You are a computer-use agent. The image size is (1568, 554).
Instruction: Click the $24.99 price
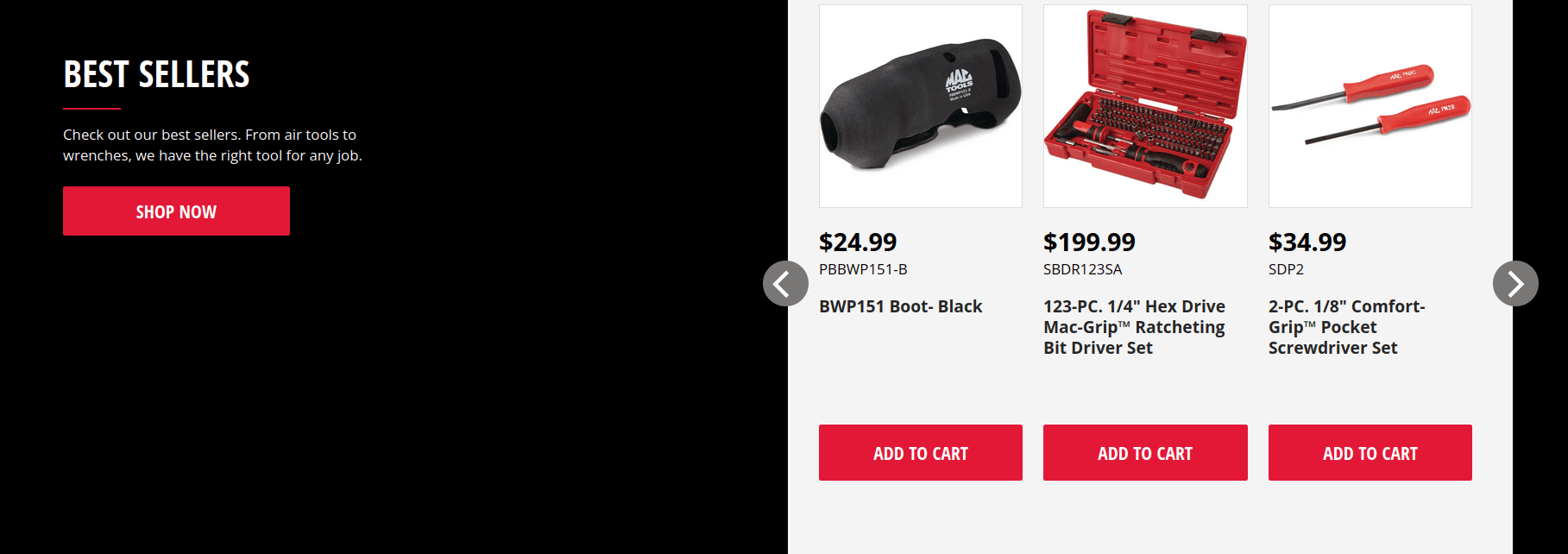pos(858,242)
